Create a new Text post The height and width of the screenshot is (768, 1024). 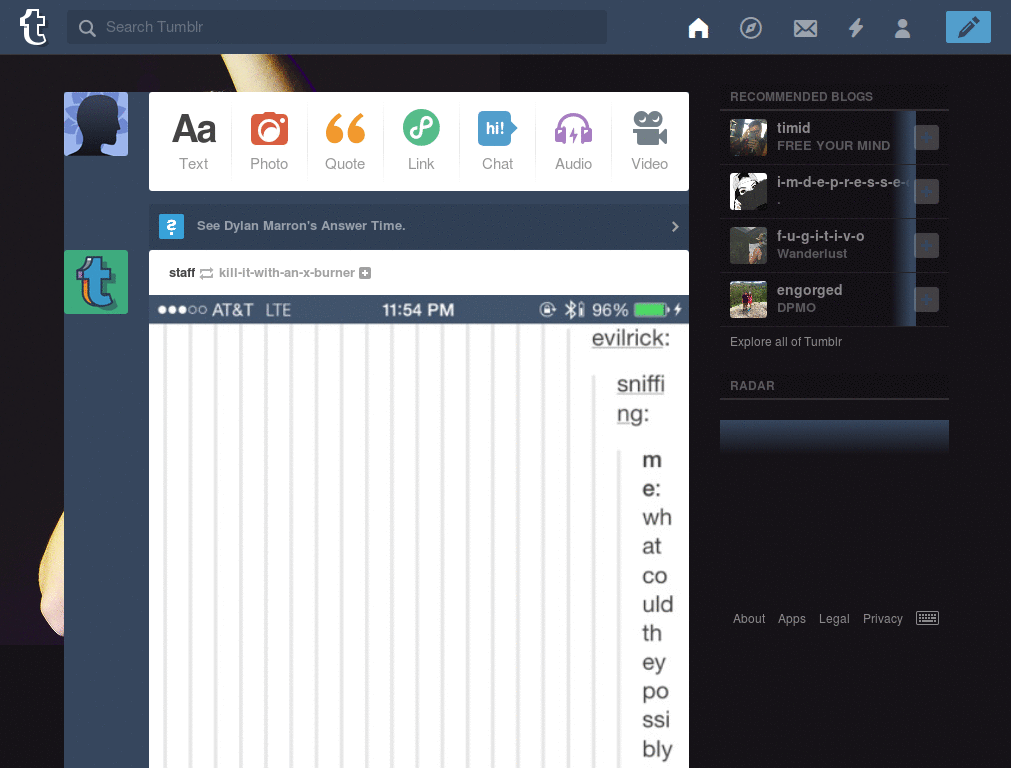point(194,141)
